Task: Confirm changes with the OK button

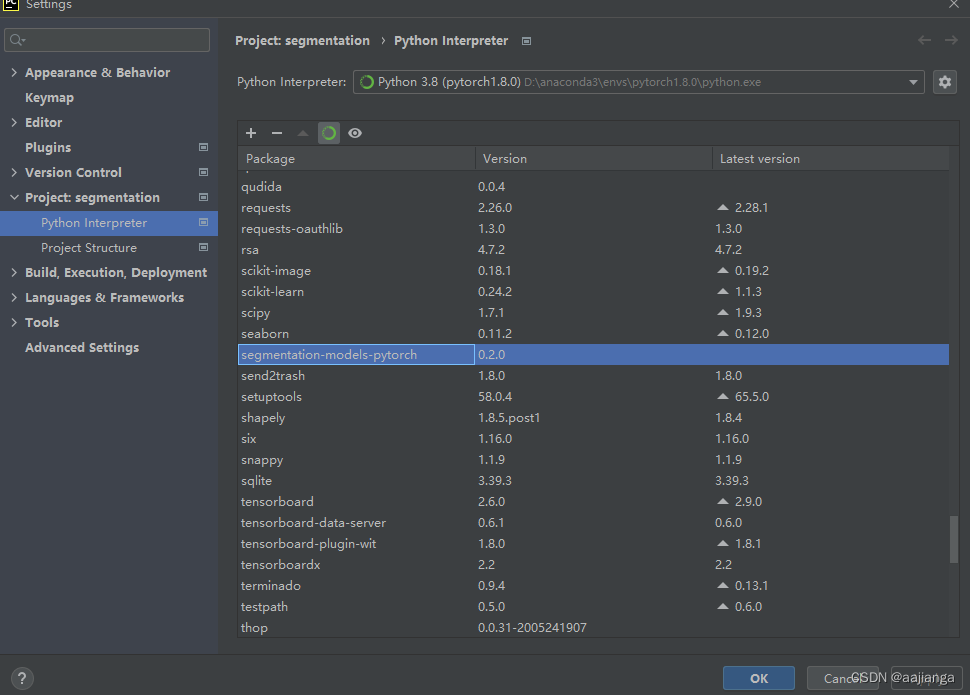Action: pyautogui.click(x=758, y=677)
